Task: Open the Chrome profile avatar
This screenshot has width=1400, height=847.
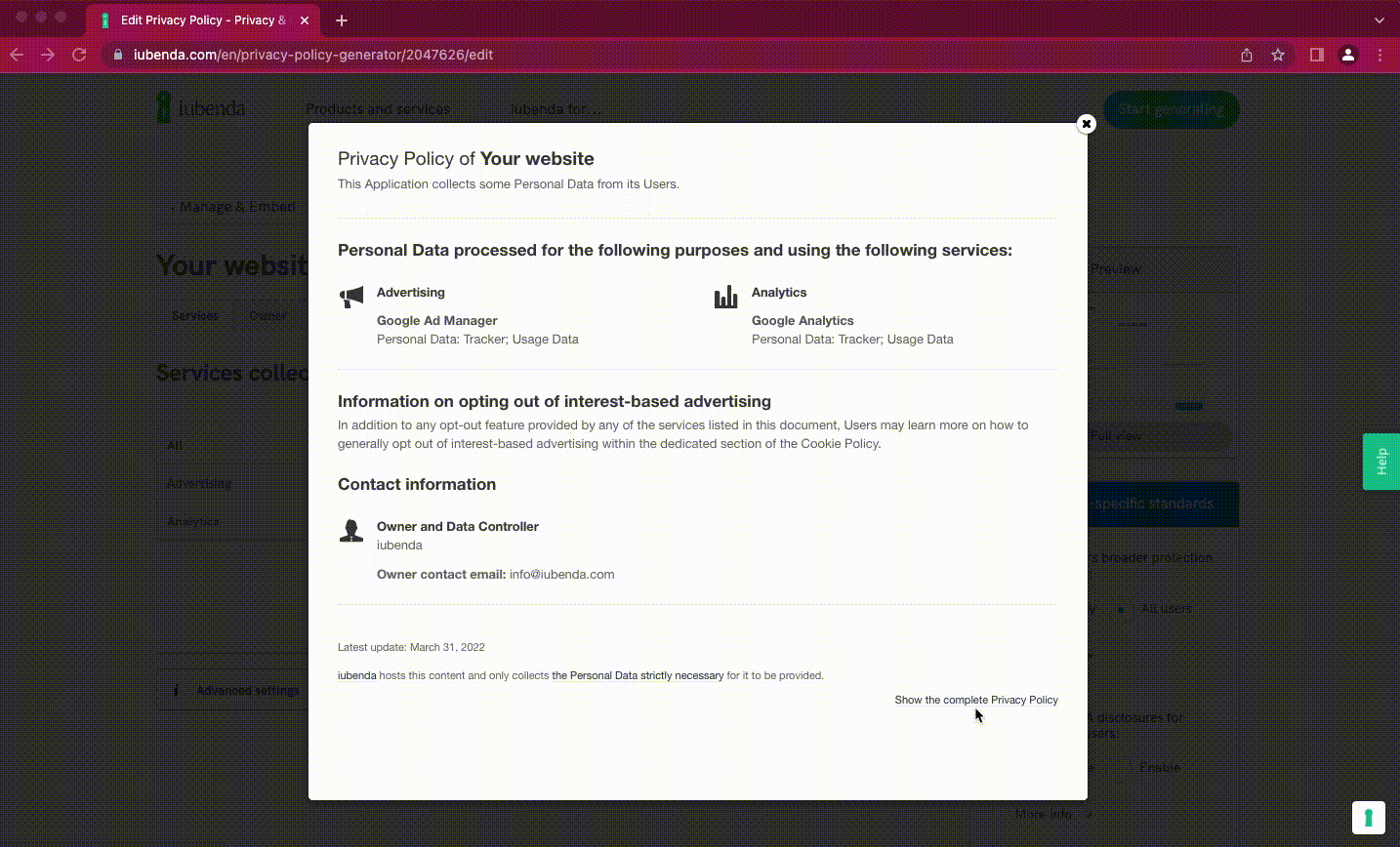Action: click(x=1348, y=56)
